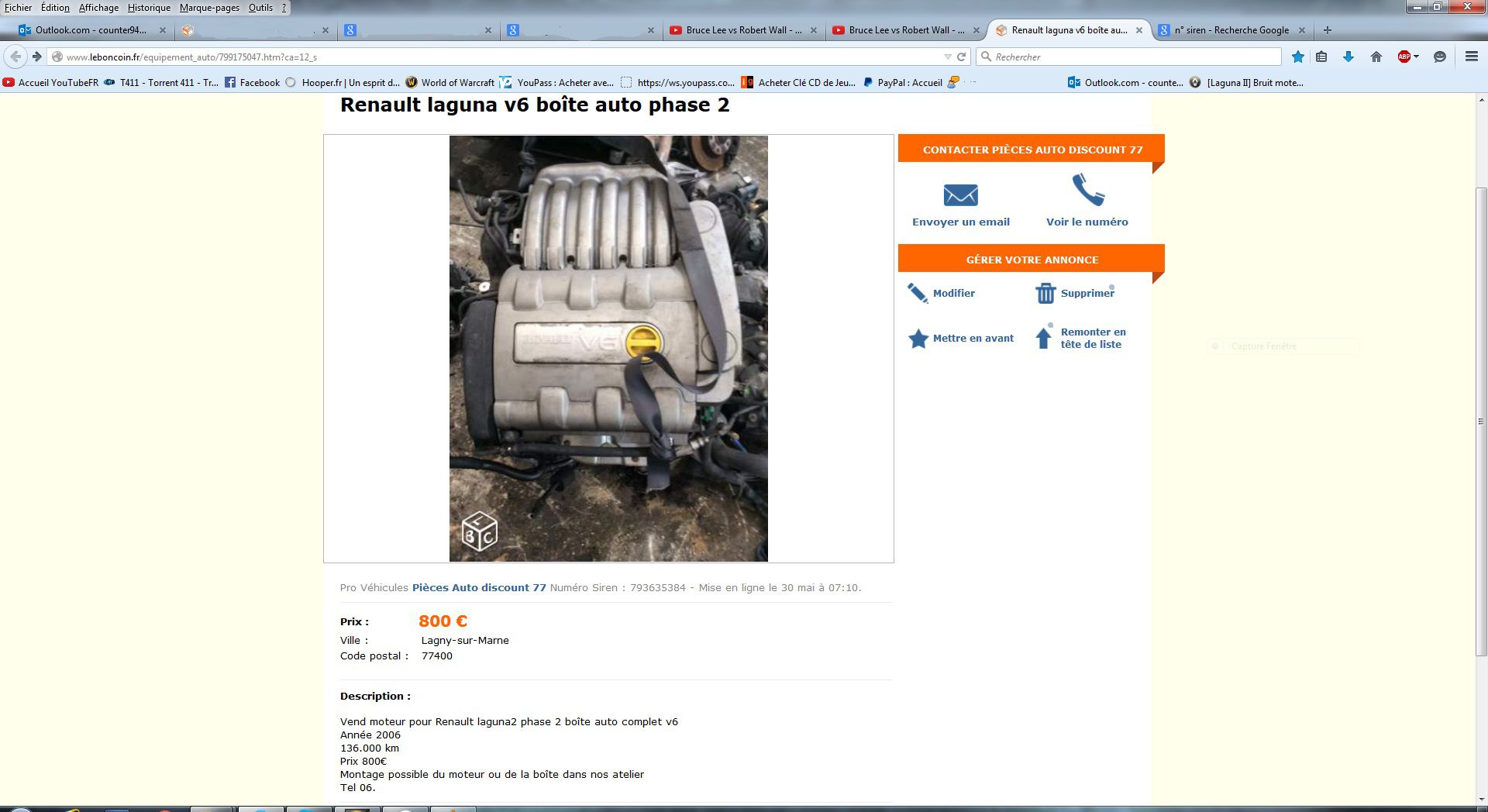1488x812 pixels.
Task: Click the Supprimer trash icon
Action: [x=1045, y=293]
